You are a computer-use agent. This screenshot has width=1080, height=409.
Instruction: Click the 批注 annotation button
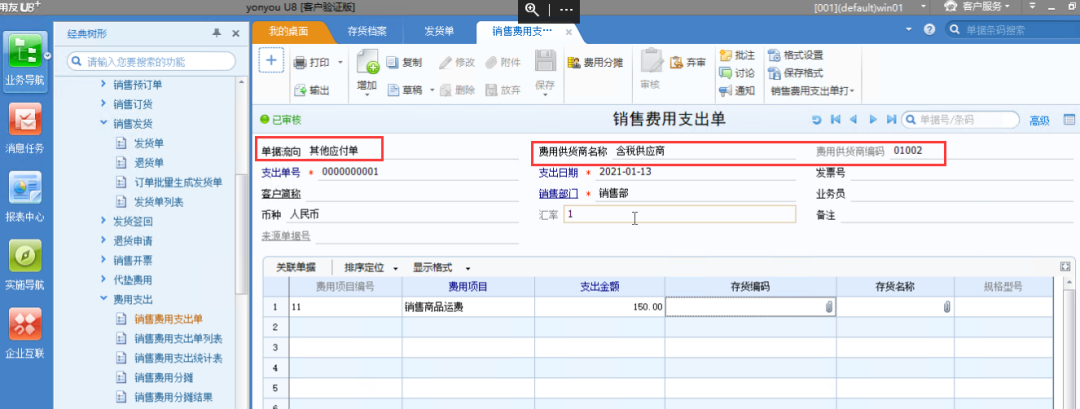(737, 55)
